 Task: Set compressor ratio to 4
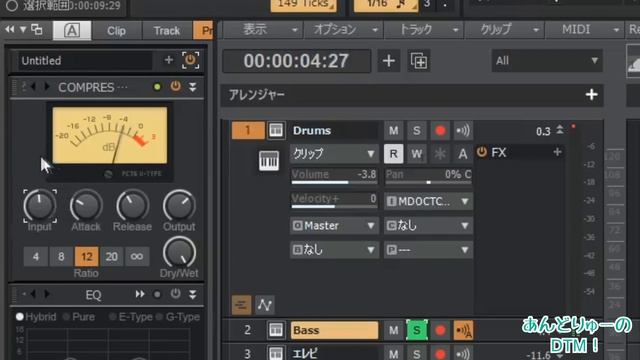[x=36, y=256]
